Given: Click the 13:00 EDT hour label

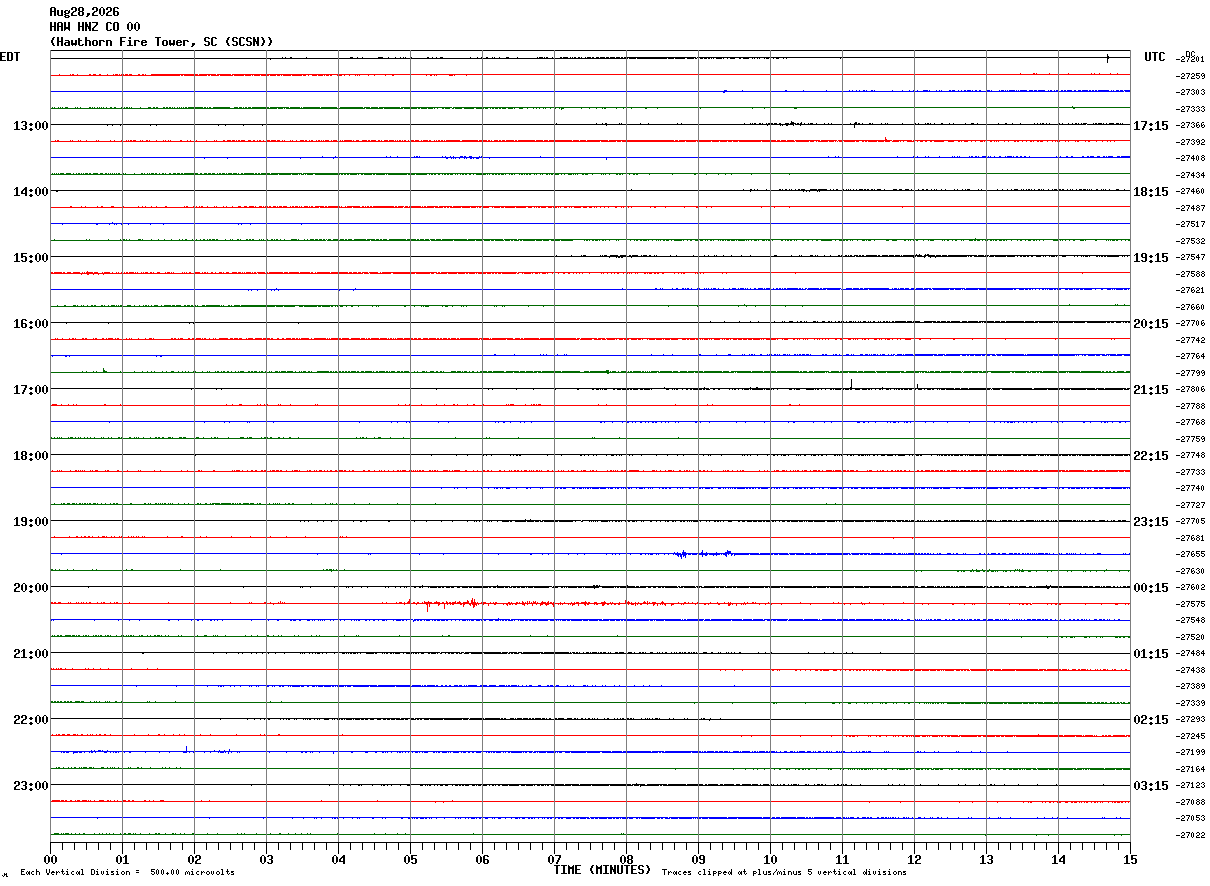Looking at the screenshot, I should point(30,125).
